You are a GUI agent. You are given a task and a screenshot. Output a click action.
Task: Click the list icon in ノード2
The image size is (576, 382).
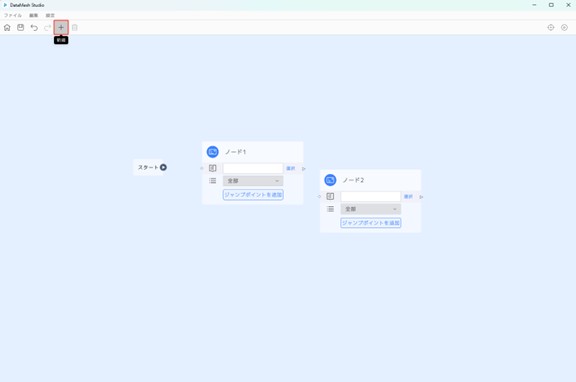(330, 209)
